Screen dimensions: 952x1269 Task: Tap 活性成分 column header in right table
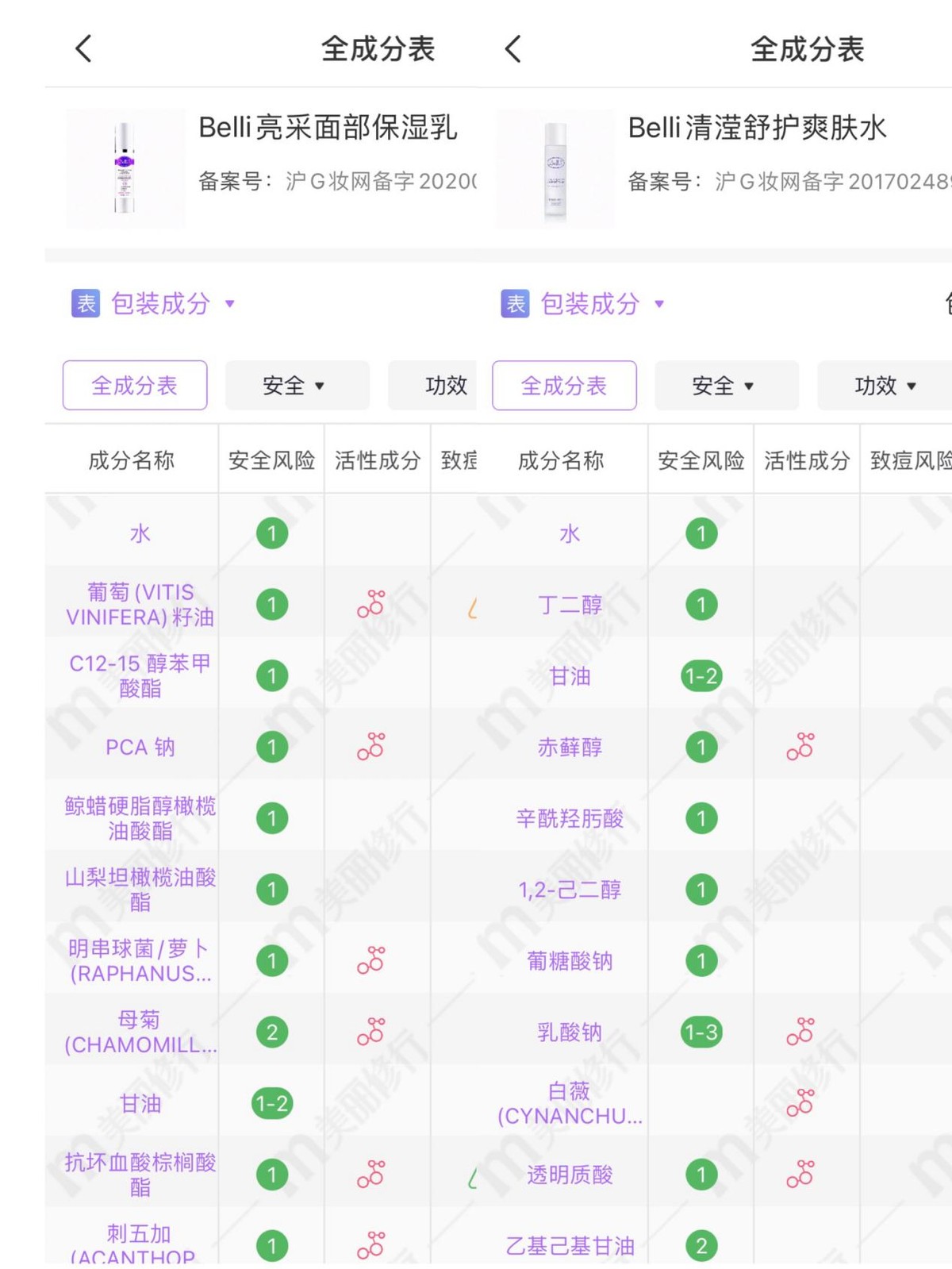[x=807, y=460]
